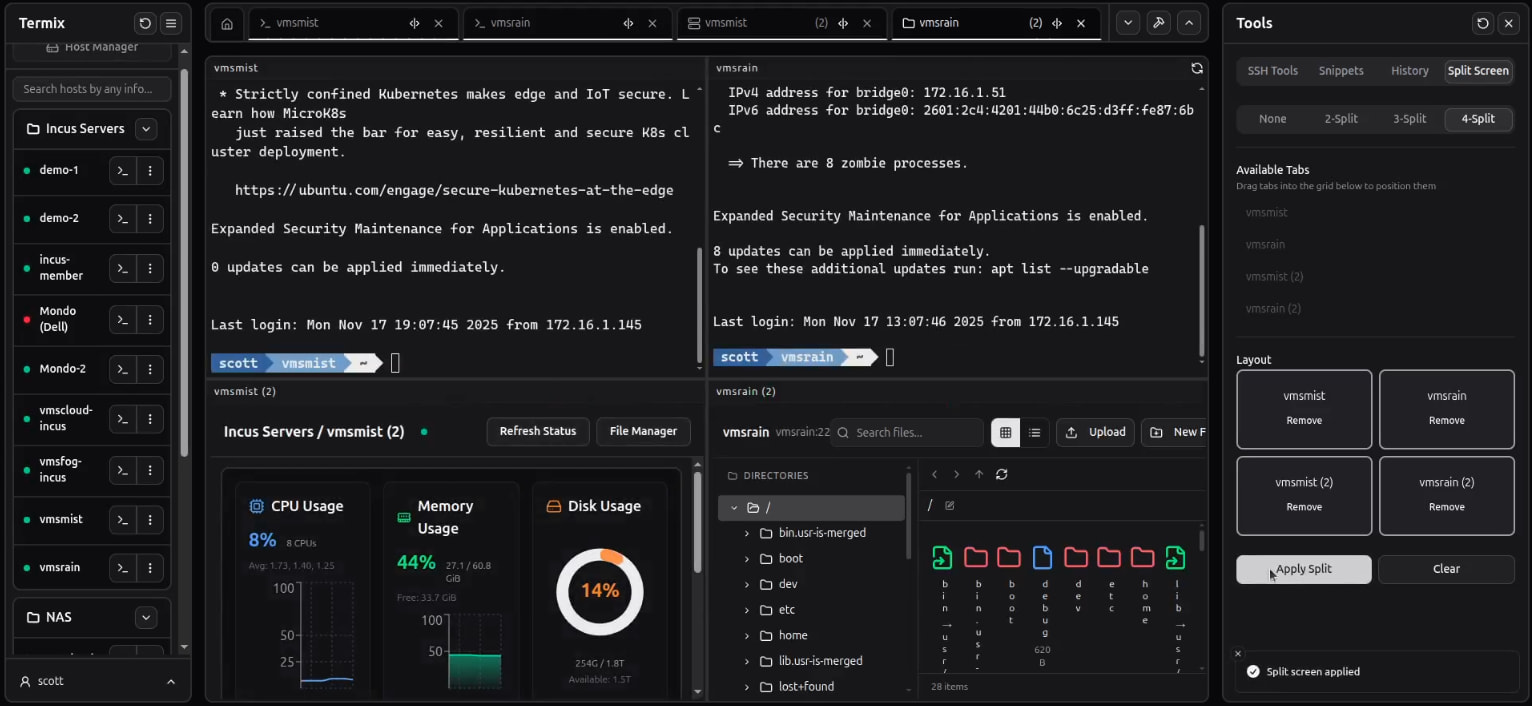Click the Clear layout button

coord(1445,569)
